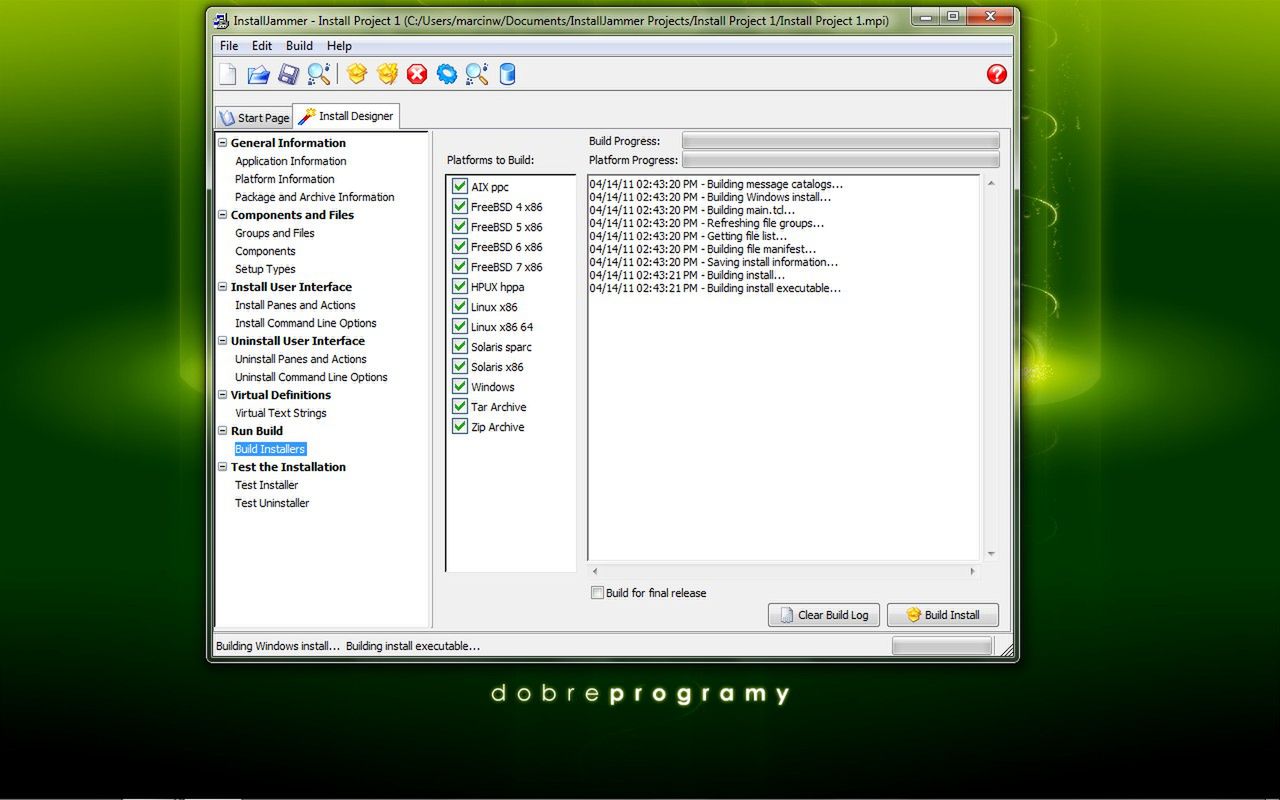The height and width of the screenshot is (800, 1280).
Task: Click the build log scroll-up arrow
Action: 991,184
